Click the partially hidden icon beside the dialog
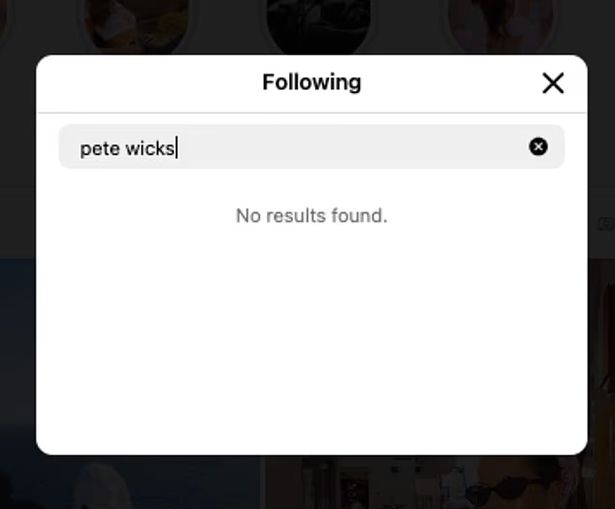This screenshot has height=509, width=615. pyautogui.click(x=606, y=224)
